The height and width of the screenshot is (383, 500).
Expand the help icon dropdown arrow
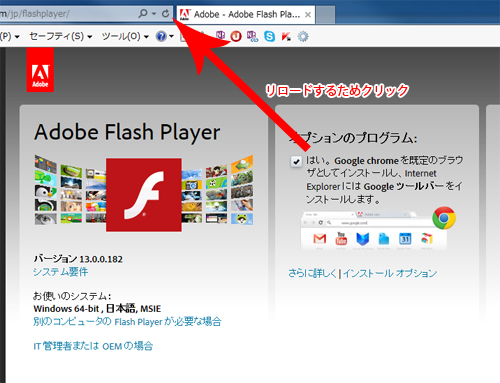tap(171, 36)
